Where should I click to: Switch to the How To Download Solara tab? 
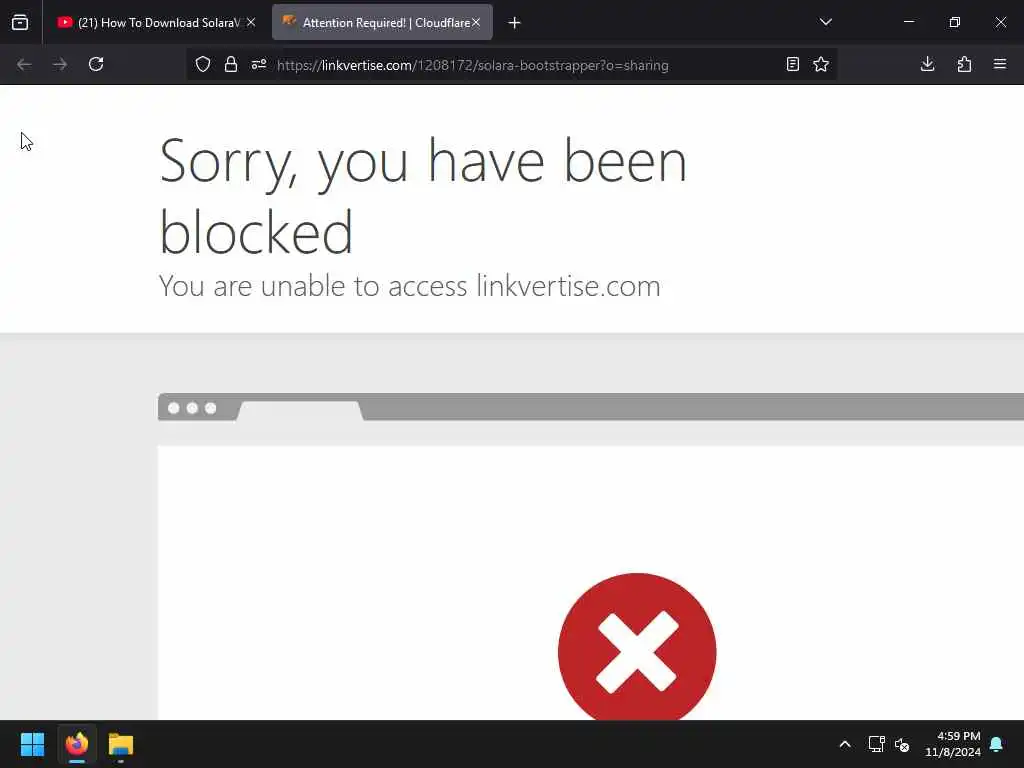150,23
